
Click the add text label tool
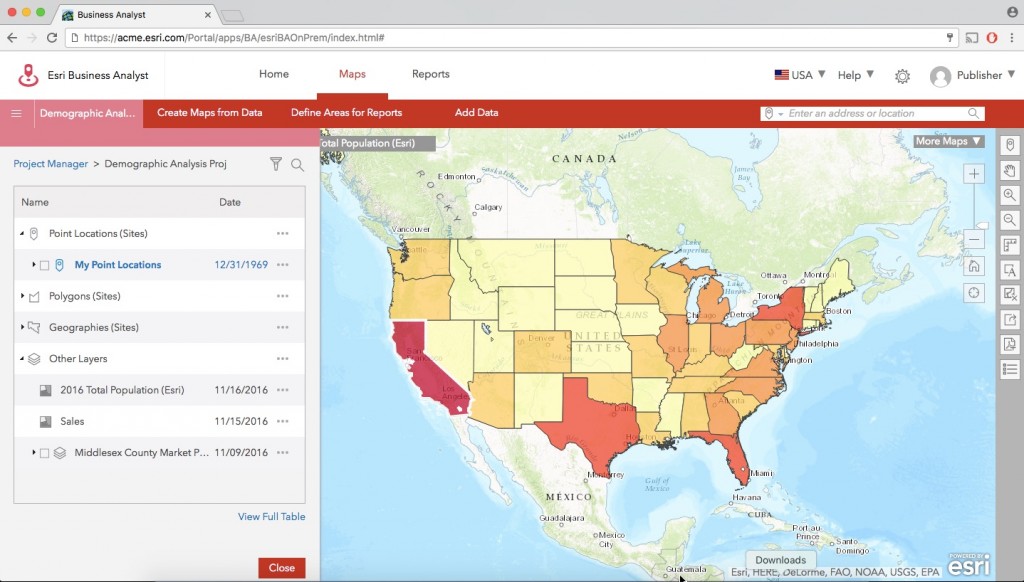point(1010,270)
